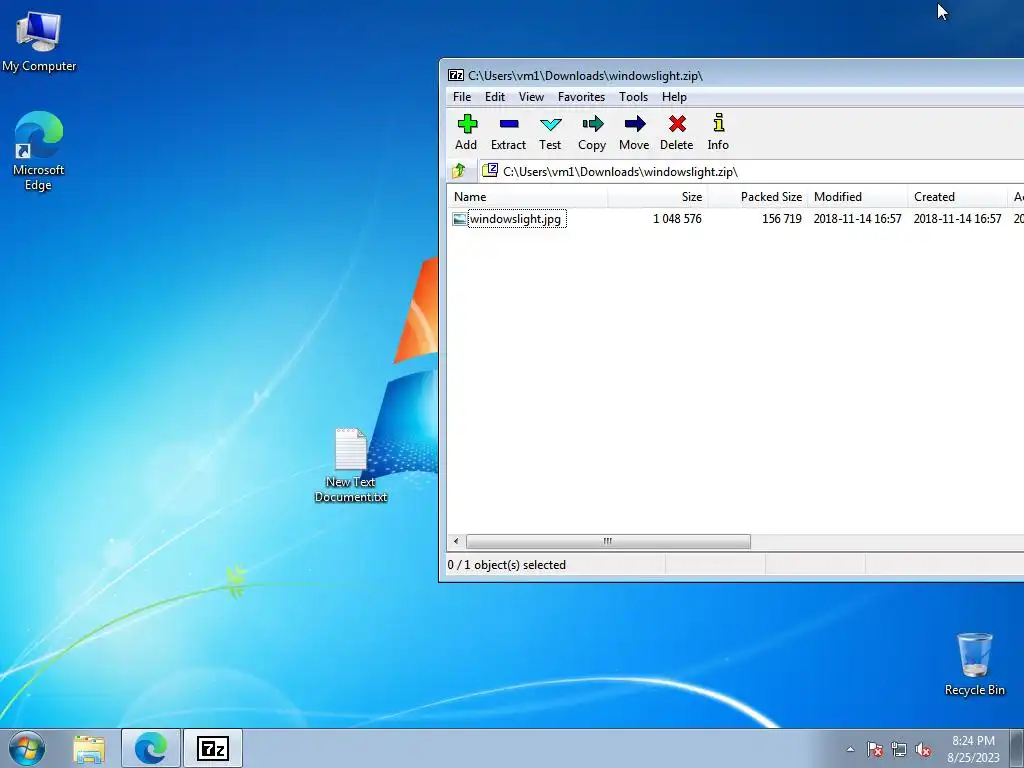Click the windowslight.jpg file icon
1024x768 pixels.
click(x=459, y=219)
